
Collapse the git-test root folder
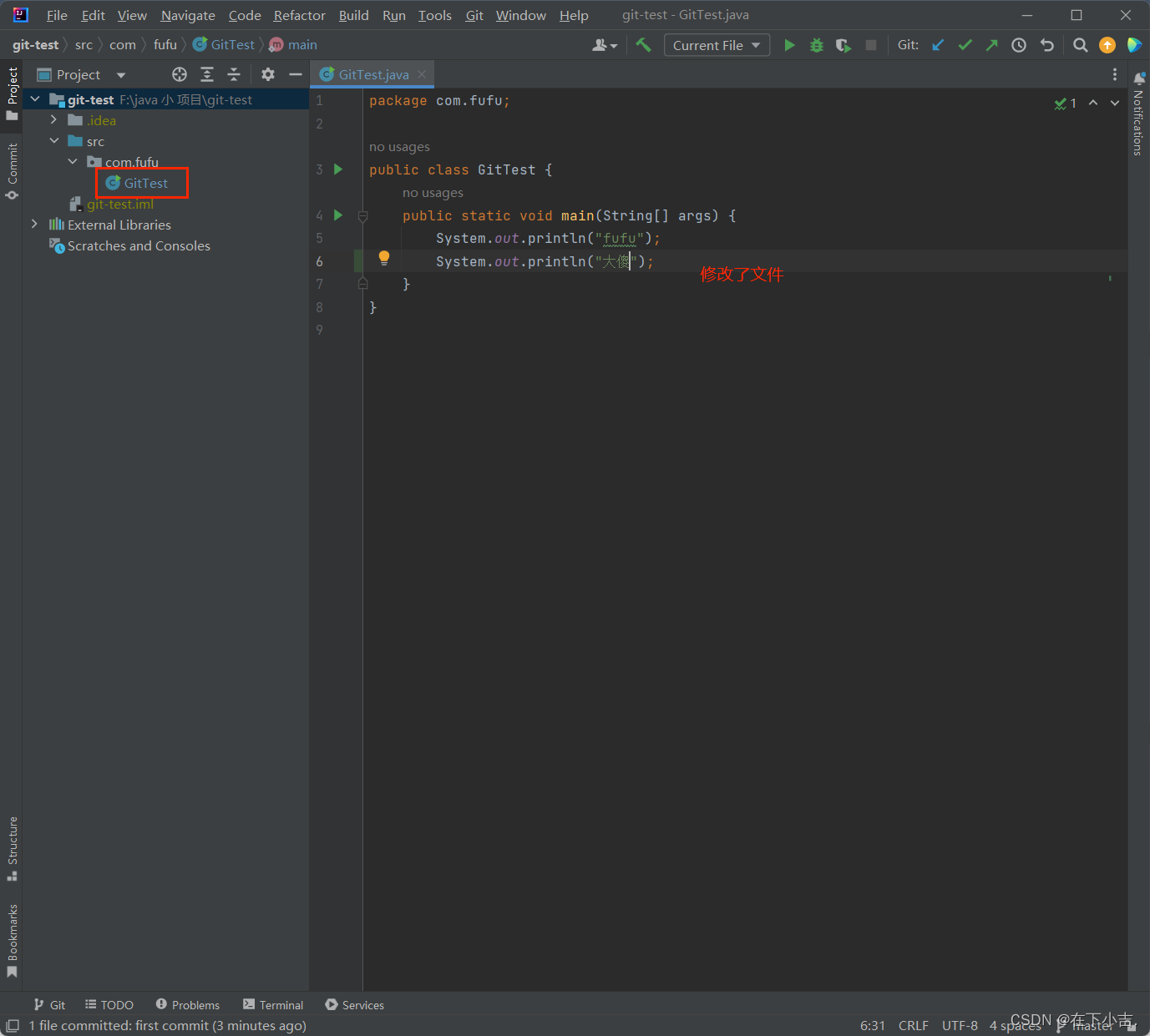(35, 99)
